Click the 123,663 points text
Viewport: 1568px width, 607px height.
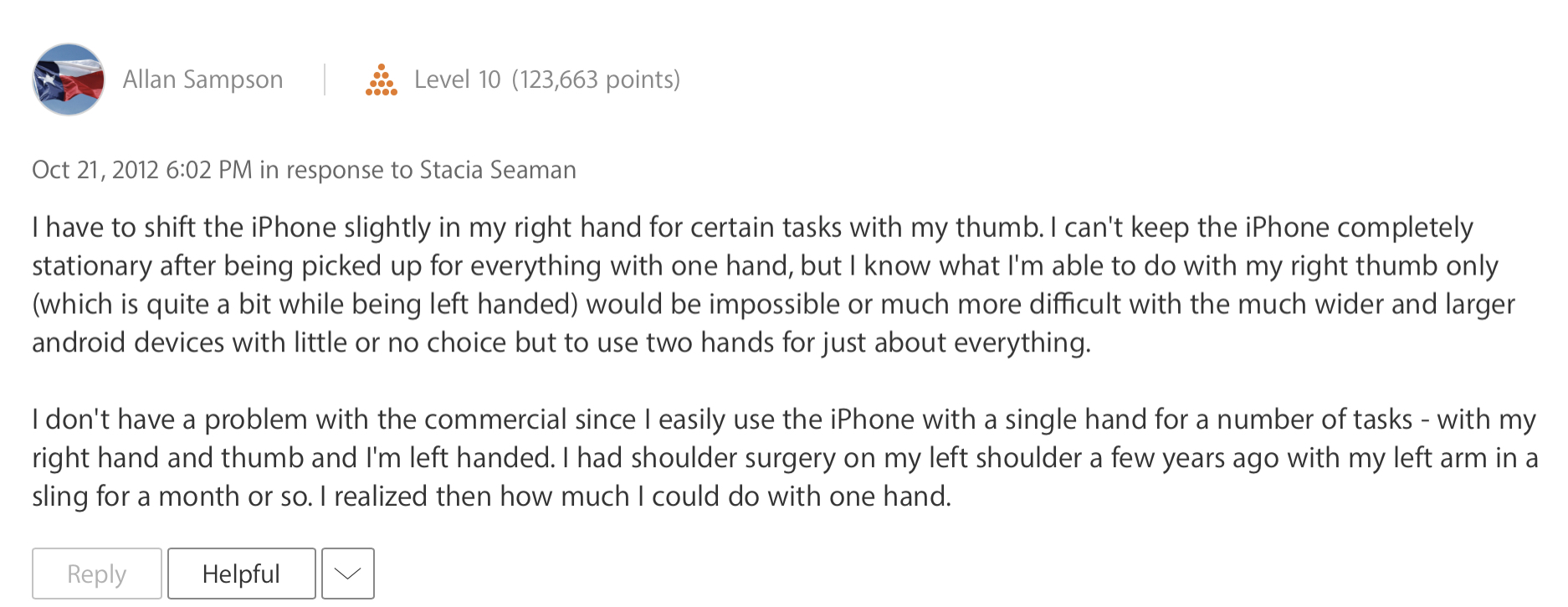pyautogui.click(x=596, y=80)
